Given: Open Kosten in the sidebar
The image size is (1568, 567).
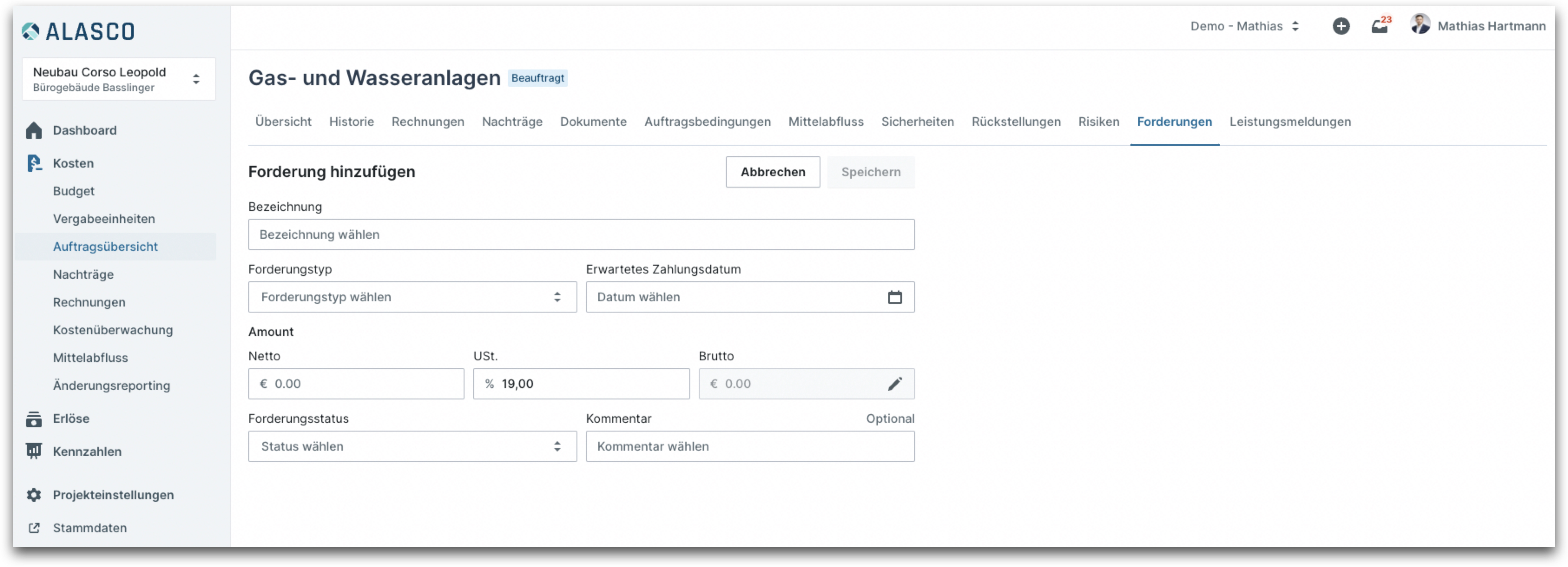Looking at the screenshot, I should click(73, 163).
